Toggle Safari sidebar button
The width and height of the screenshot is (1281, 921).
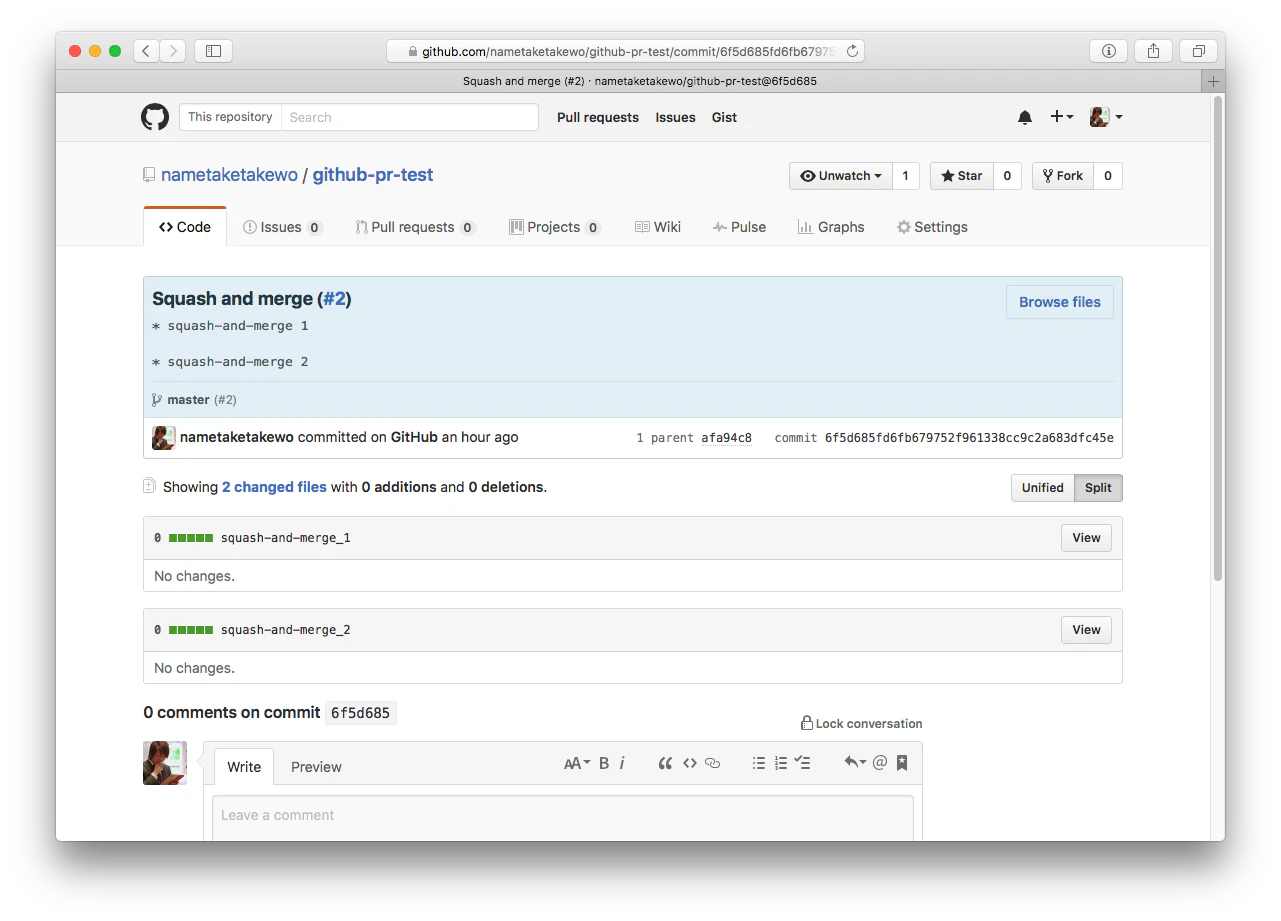[213, 51]
